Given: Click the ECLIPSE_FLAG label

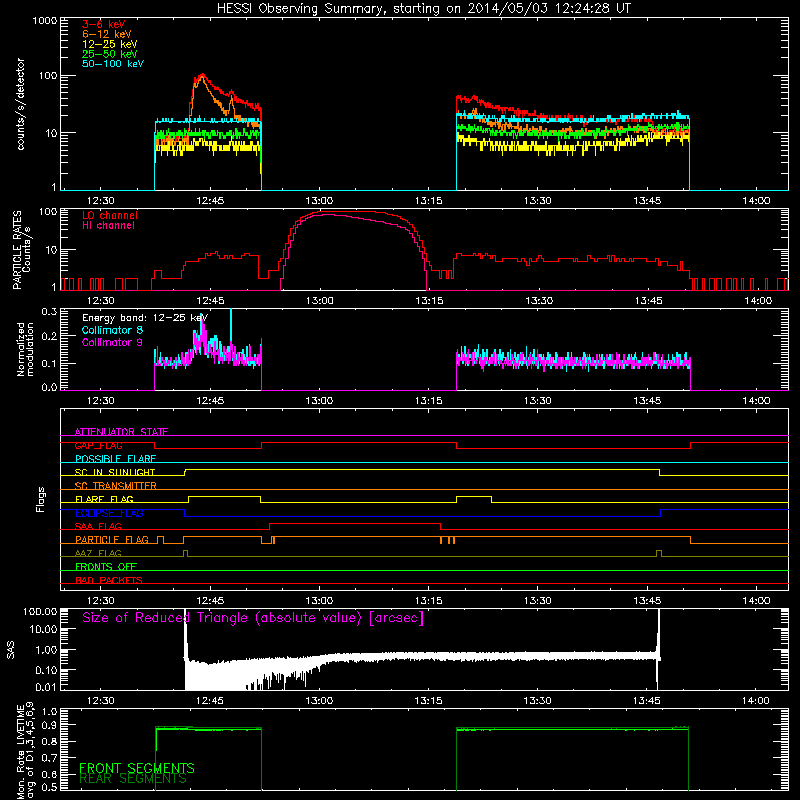Looking at the screenshot, I should pyautogui.click(x=109, y=513).
